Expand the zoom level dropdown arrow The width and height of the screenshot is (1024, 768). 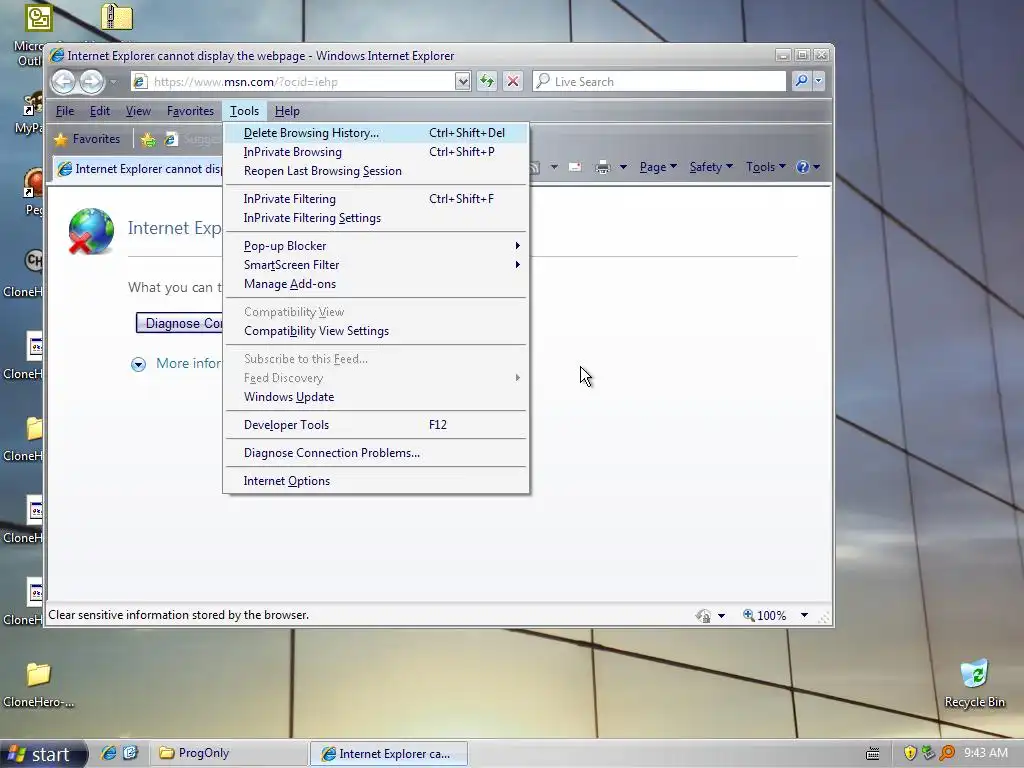pyautogui.click(x=805, y=615)
